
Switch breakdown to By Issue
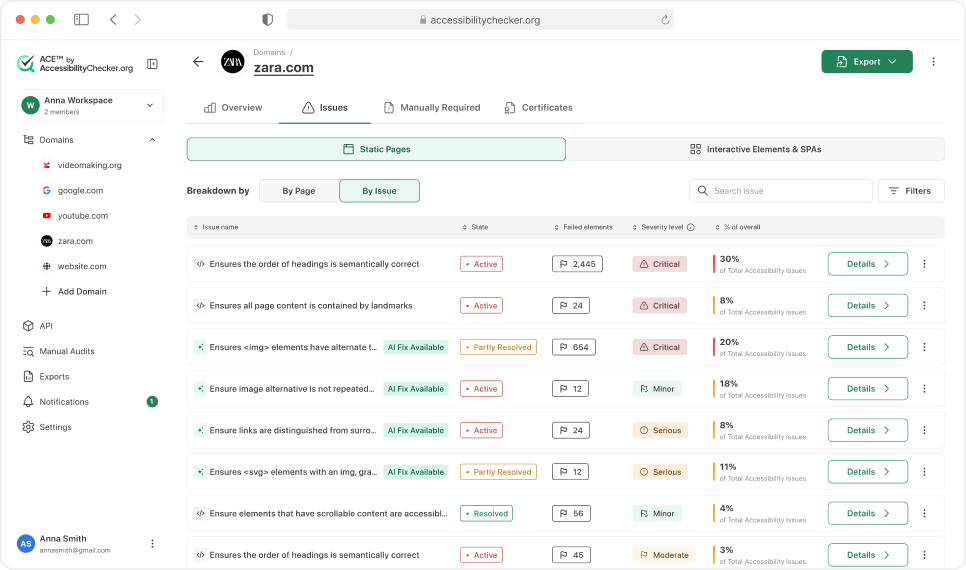pos(380,191)
